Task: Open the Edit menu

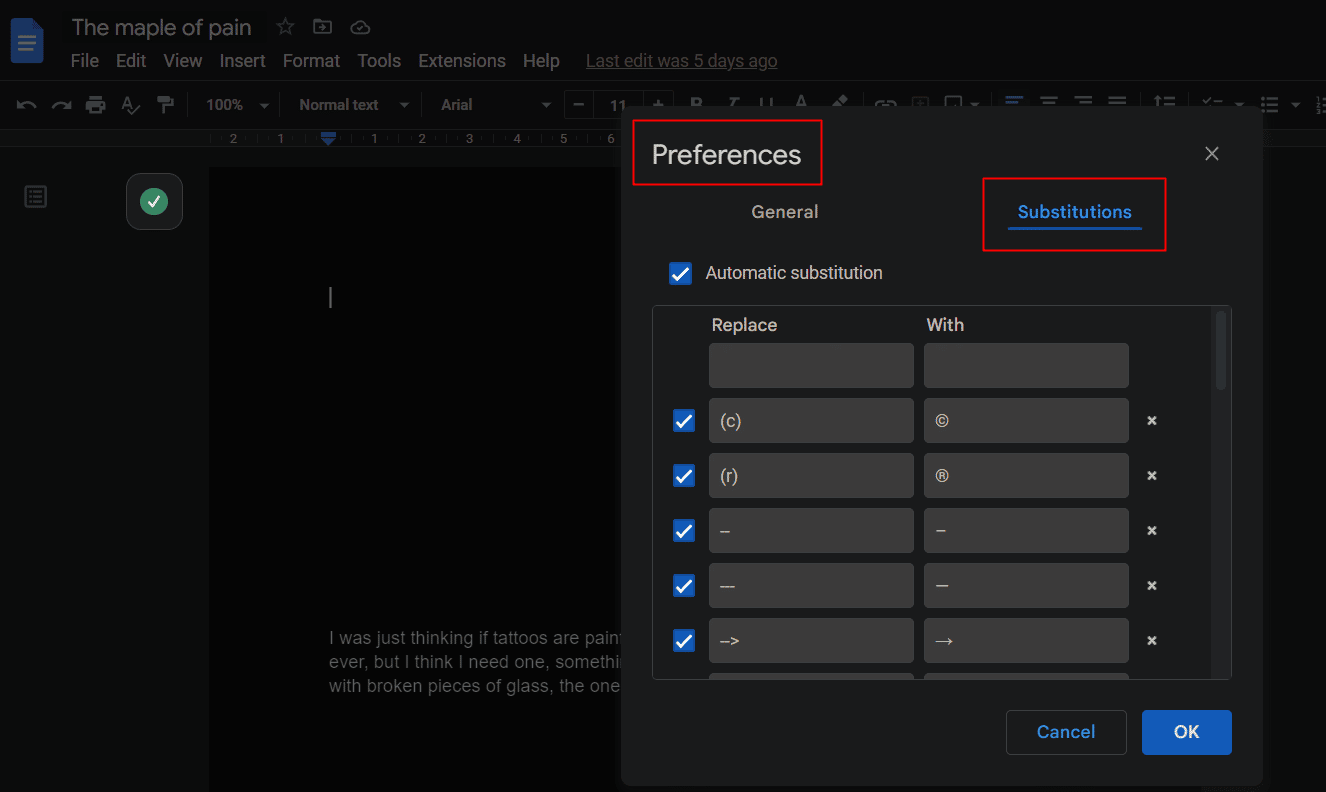Action: click(131, 61)
